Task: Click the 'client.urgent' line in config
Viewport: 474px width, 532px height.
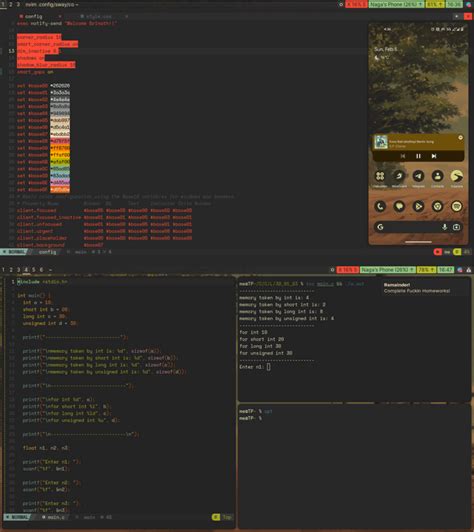Action: tap(105, 231)
